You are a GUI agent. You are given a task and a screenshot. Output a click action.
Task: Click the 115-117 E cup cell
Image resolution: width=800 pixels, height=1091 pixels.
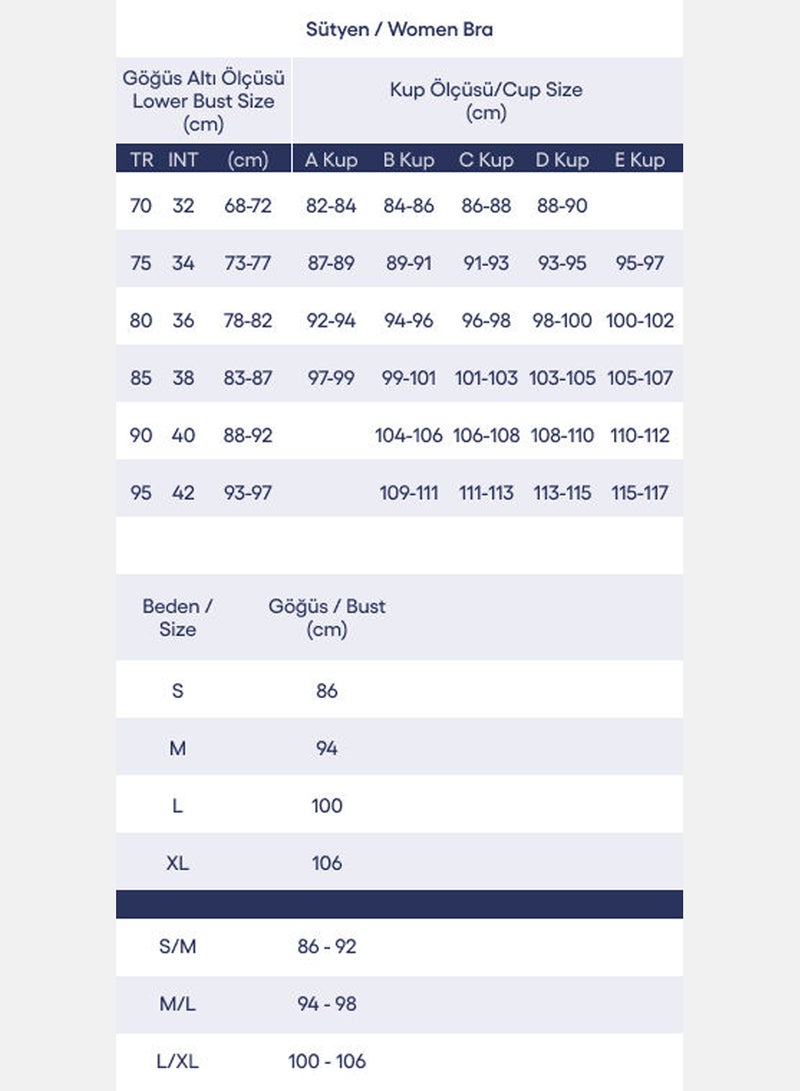[640, 493]
